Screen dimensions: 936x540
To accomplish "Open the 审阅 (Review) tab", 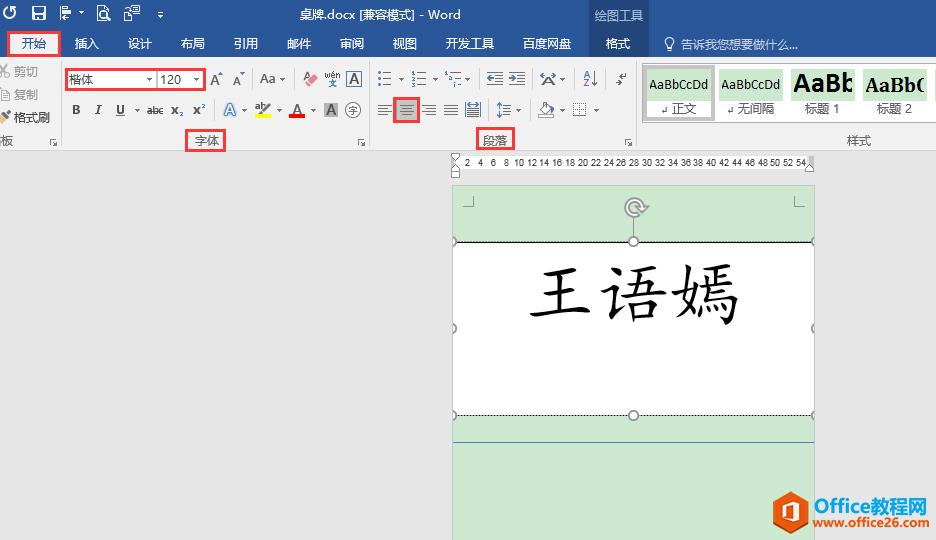I will pyautogui.click(x=352, y=44).
